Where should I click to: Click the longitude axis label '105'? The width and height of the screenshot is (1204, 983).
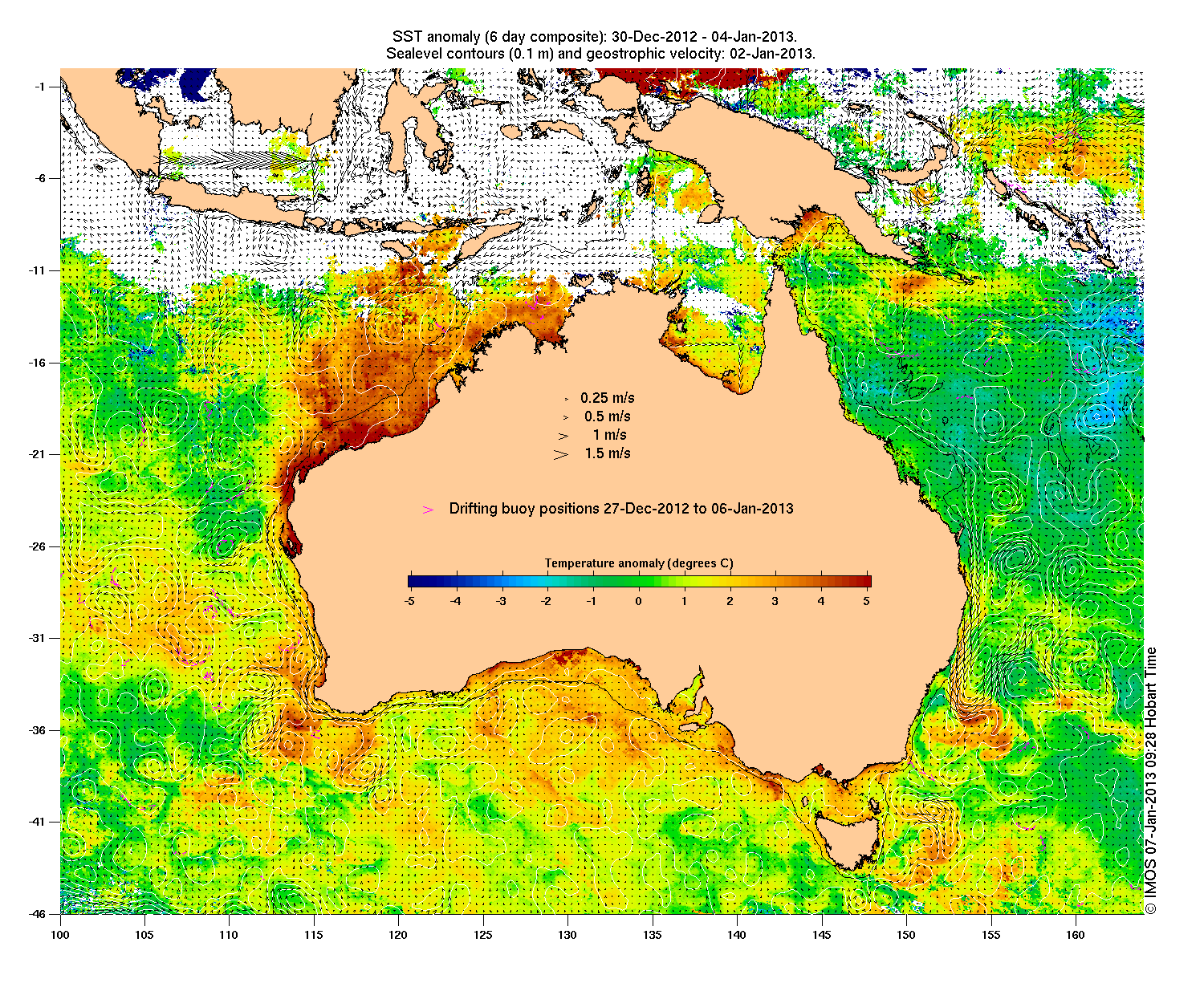pyautogui.click(x=144, y=935)
